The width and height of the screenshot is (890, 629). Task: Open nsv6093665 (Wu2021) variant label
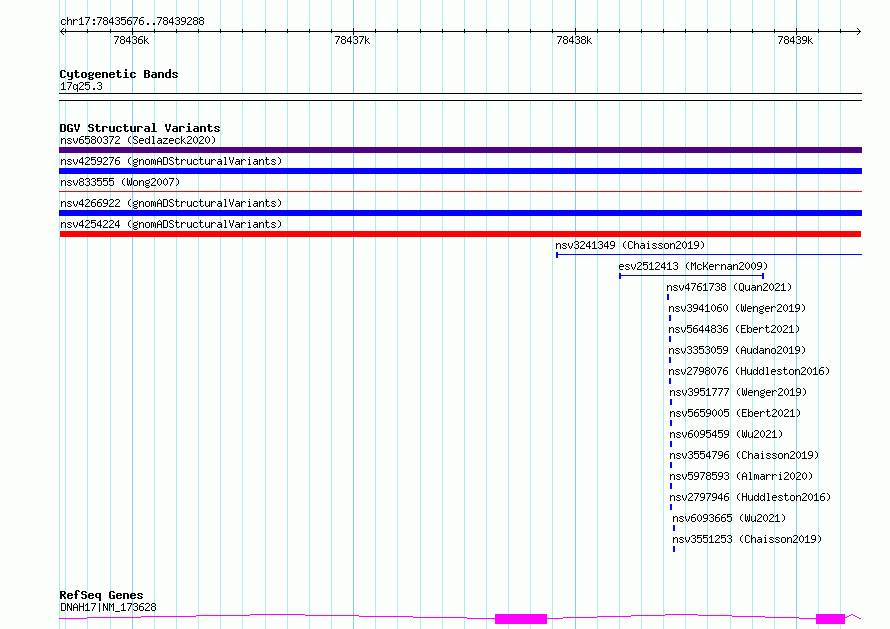tap(729, 518)
